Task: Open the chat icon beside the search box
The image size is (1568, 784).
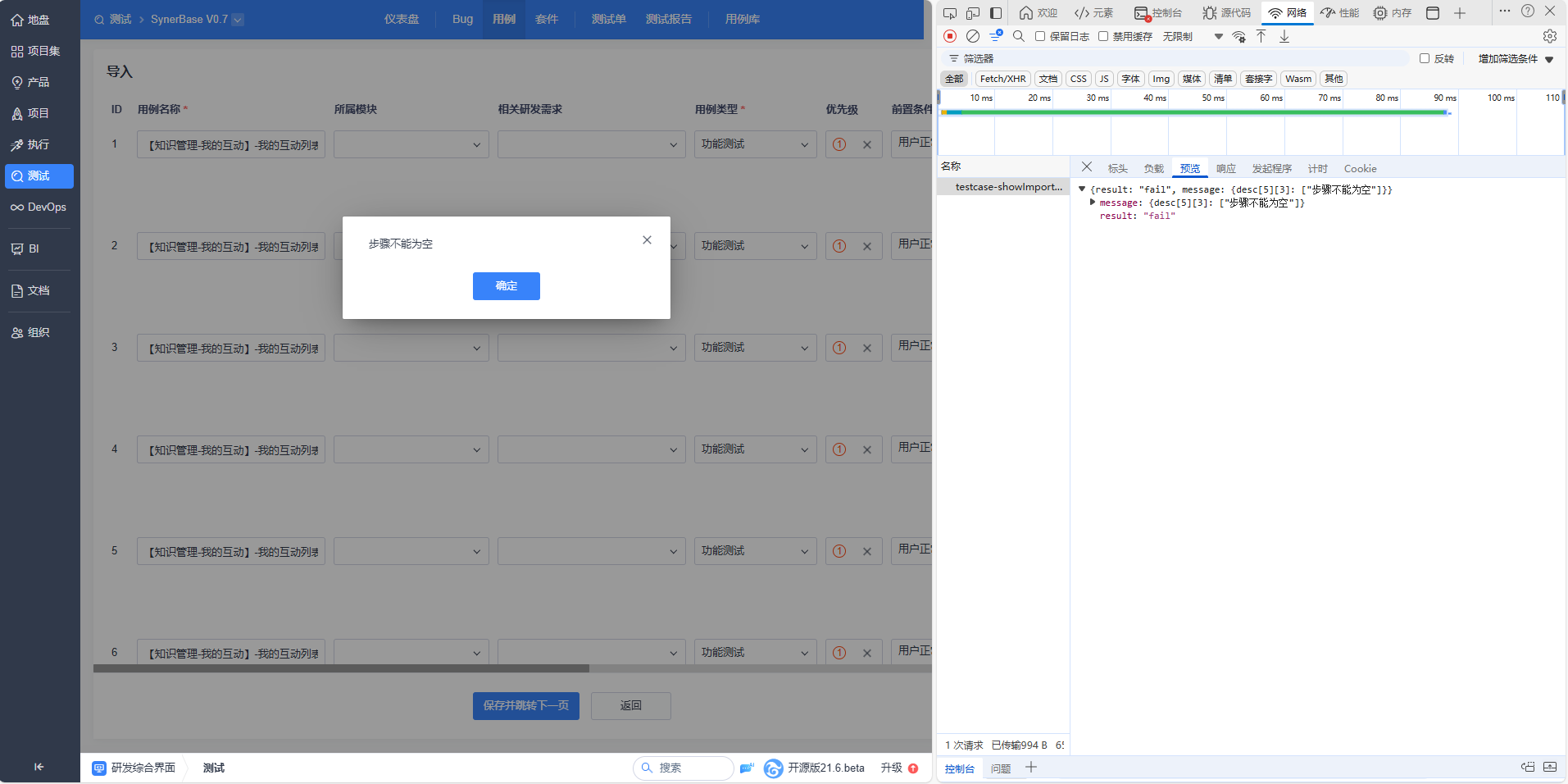Action: click(x=747, y=768)
